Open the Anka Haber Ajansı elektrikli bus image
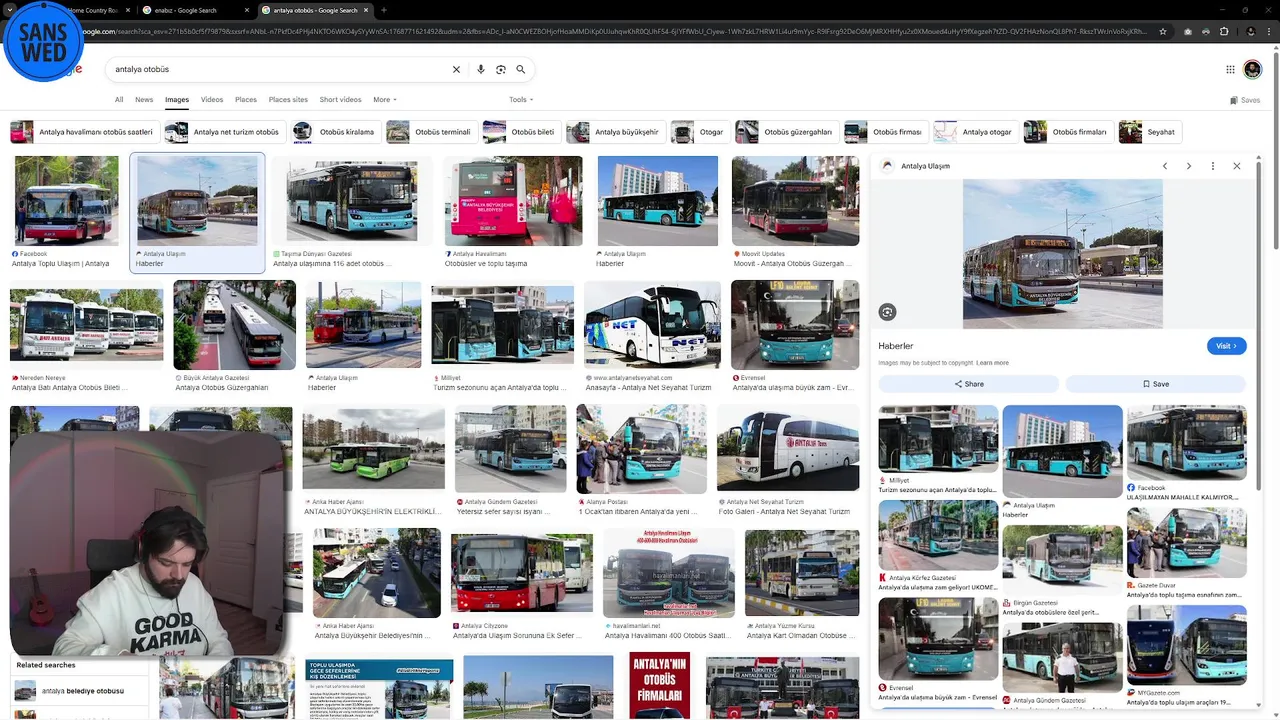 point(373,449)
